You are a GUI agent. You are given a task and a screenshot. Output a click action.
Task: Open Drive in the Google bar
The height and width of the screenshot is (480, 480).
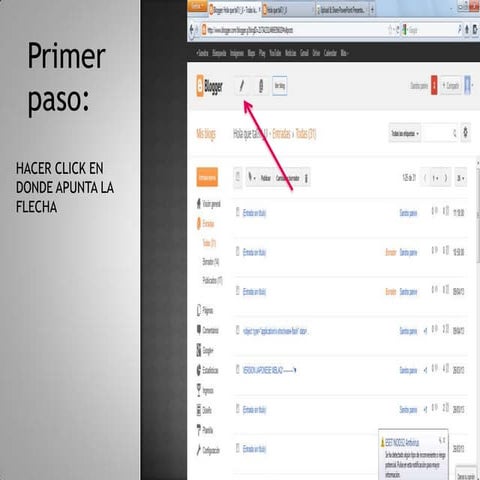[x=316, y=53]
